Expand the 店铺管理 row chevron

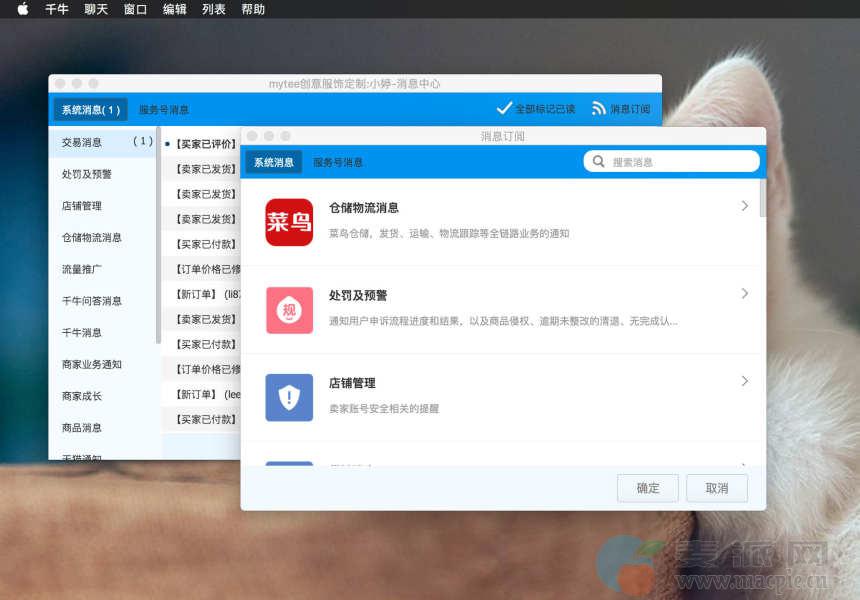point(744,381)
